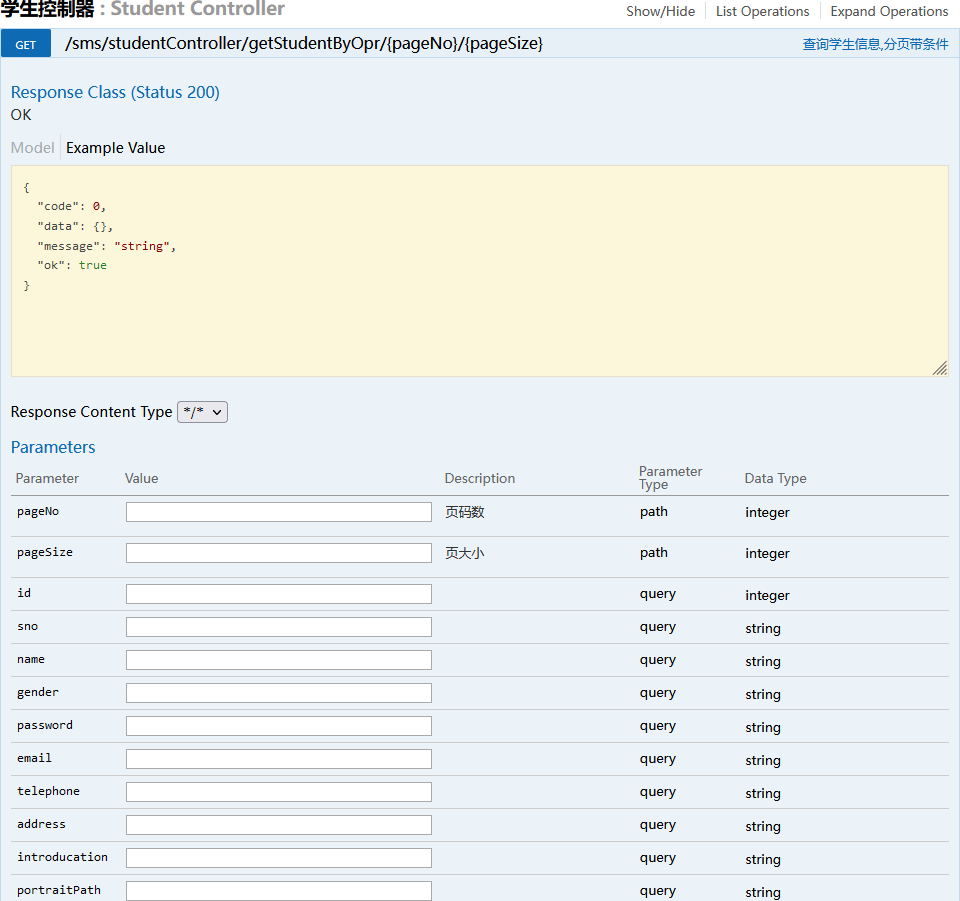Click the 'Parameters' section heading

click(x=53, y=447)
